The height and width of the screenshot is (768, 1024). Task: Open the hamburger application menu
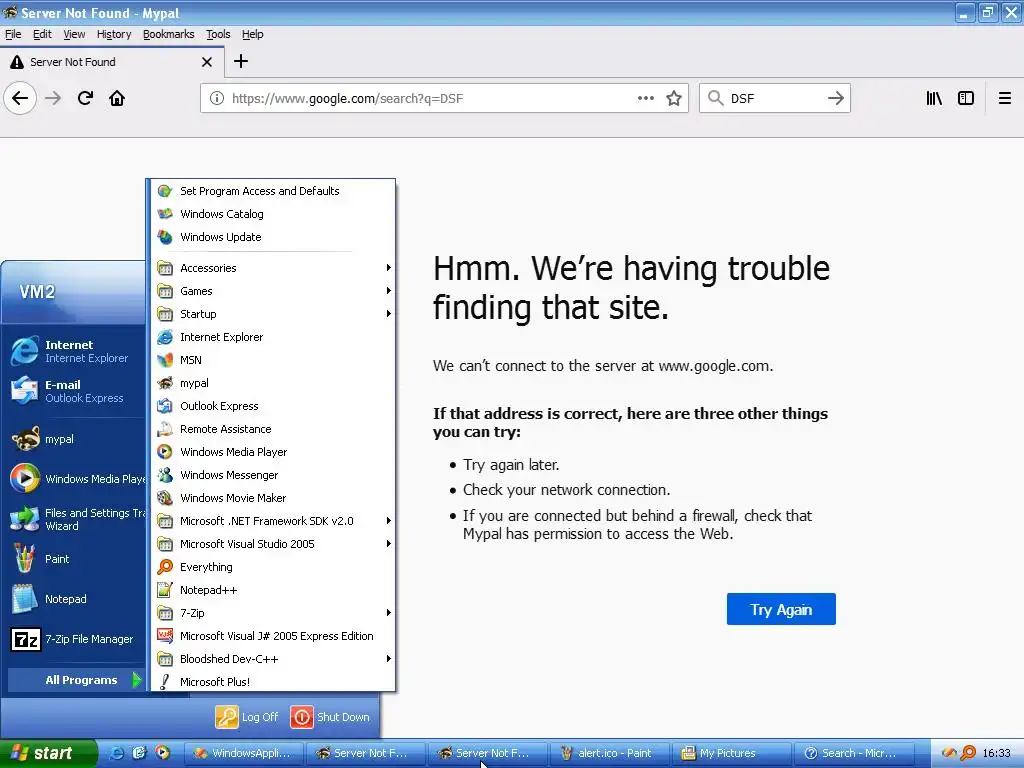1004,98
